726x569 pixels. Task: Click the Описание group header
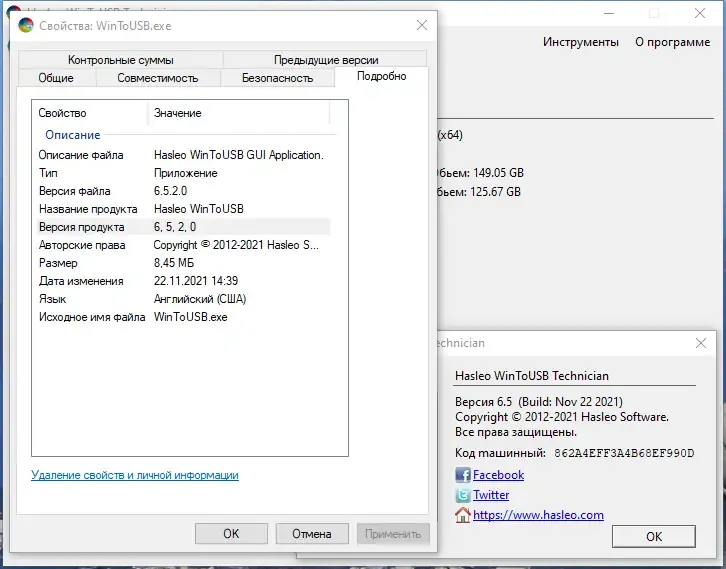click(x=73, y=135)
